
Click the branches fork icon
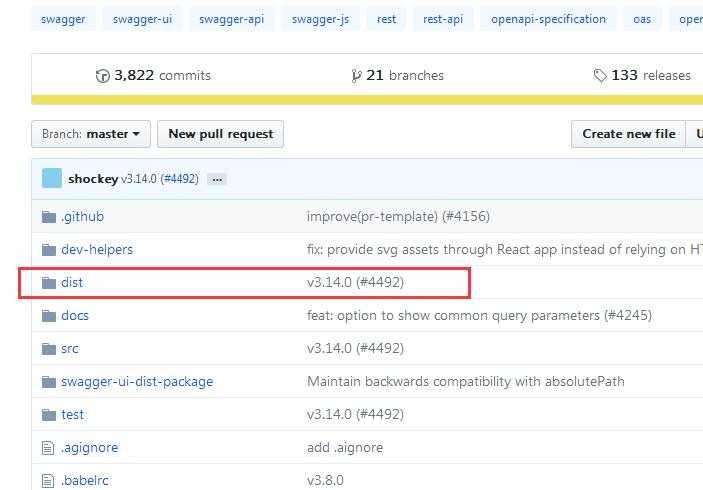point(356,76)
